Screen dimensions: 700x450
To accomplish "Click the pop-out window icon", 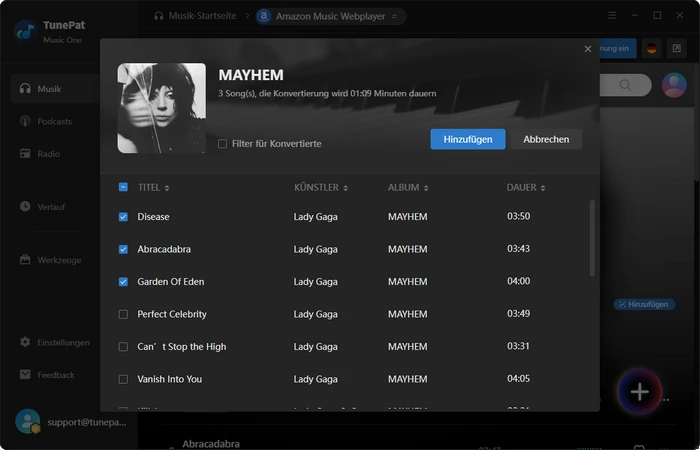I will (677, 49).
